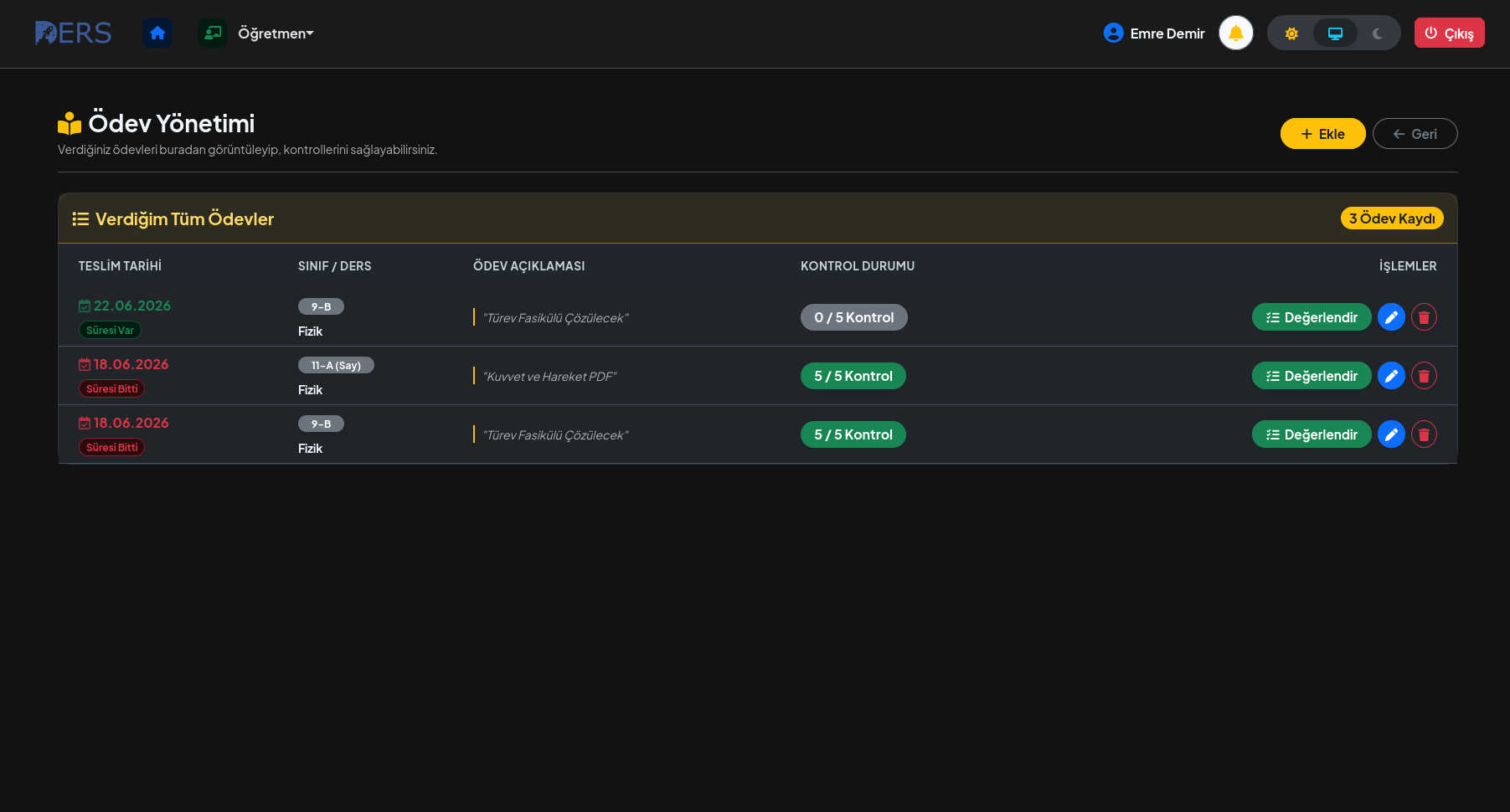Evaluate the 11-A (Say) homework with Değerlendir

tap(1312, 376)
